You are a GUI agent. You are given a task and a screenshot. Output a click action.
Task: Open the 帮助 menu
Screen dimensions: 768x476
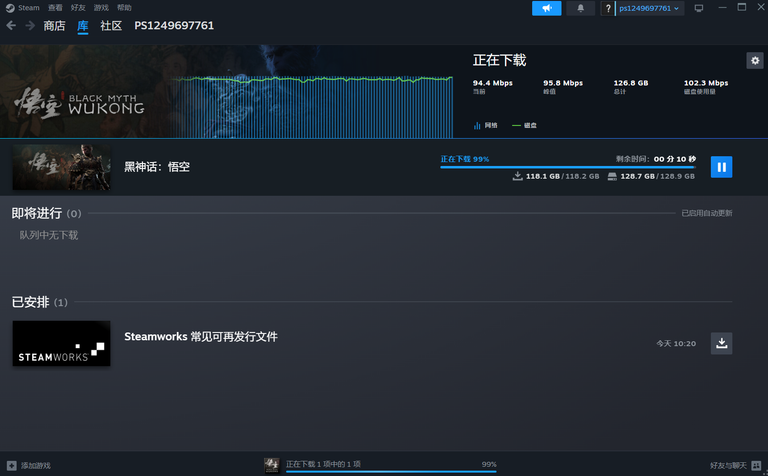(x=124, y=8)
